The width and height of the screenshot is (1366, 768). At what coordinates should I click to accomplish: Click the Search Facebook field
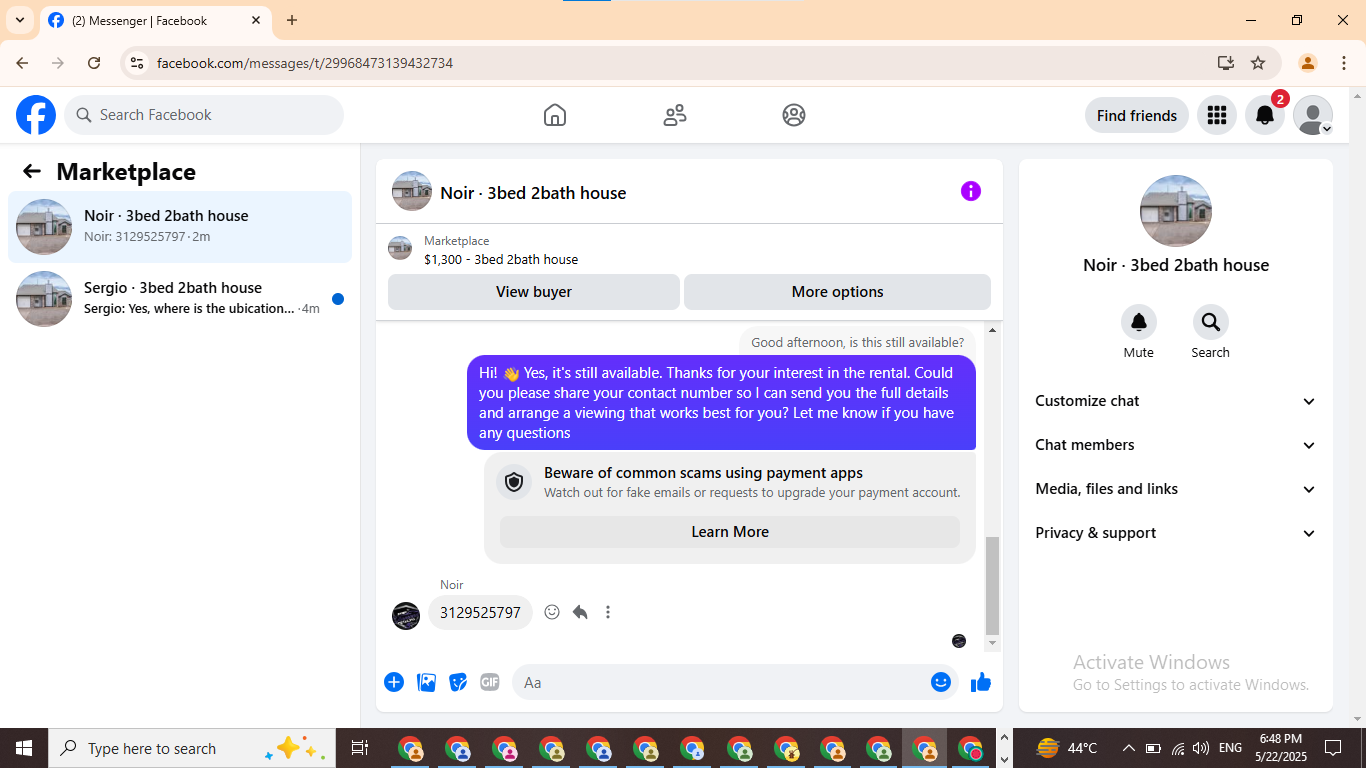[204, 115]
